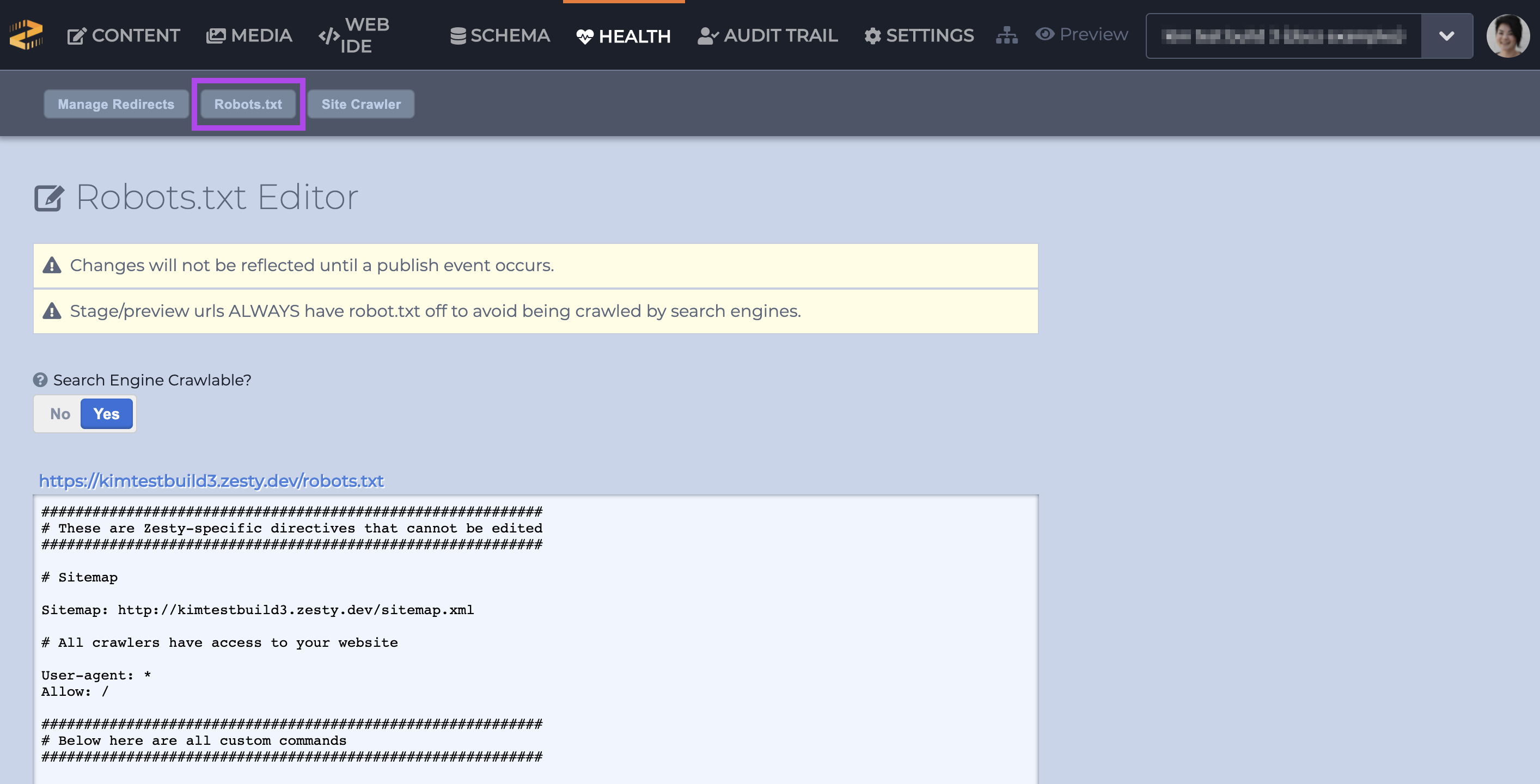The height and width of the screenshot is (784, 1540).
Task: Switch to Site Crawler tab
Action: coord(361,104)
